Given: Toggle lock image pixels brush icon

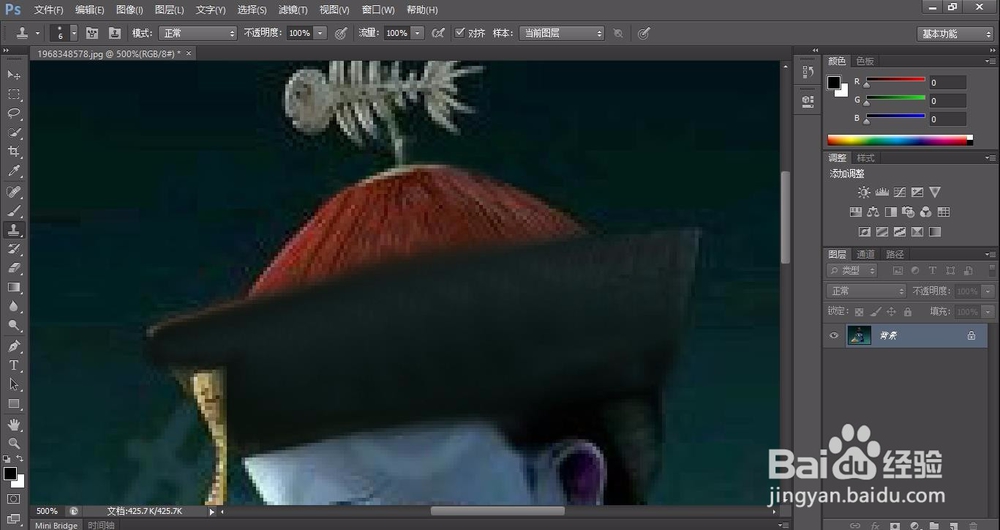Looking at the screenshot, I should coord(876,312).
